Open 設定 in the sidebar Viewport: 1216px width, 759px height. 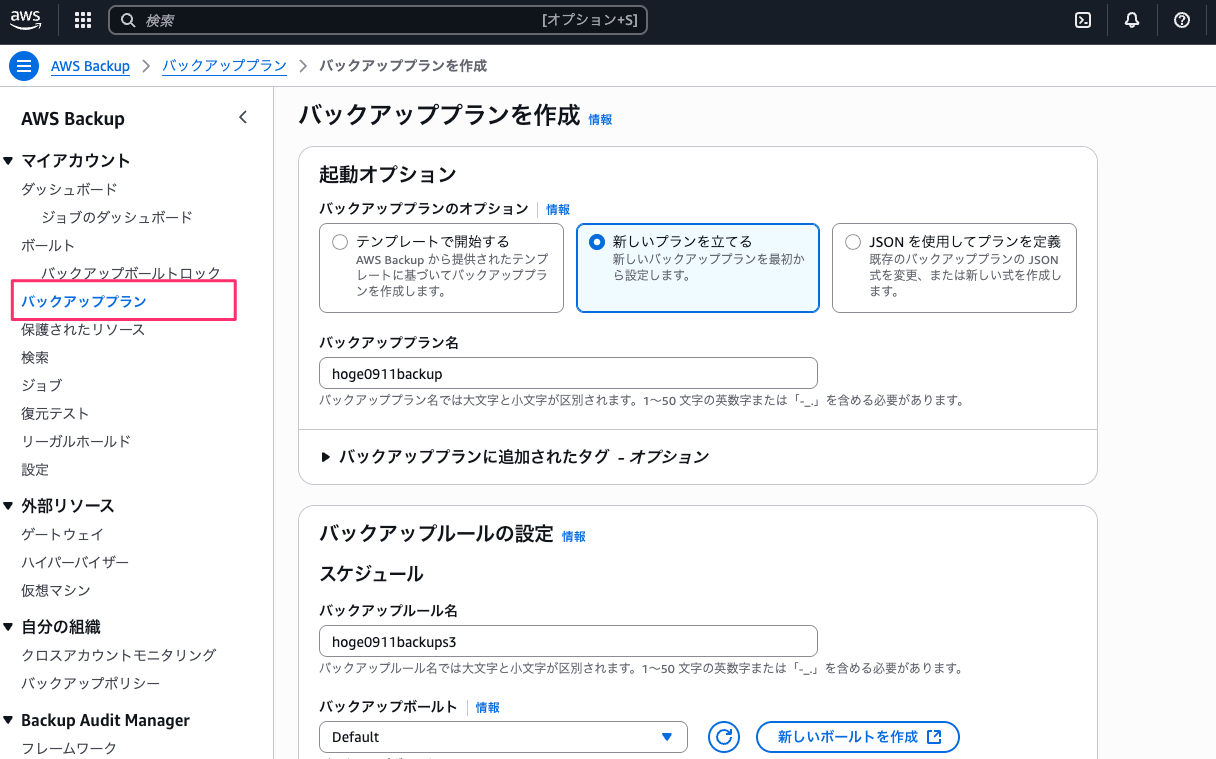coord(35,469)
